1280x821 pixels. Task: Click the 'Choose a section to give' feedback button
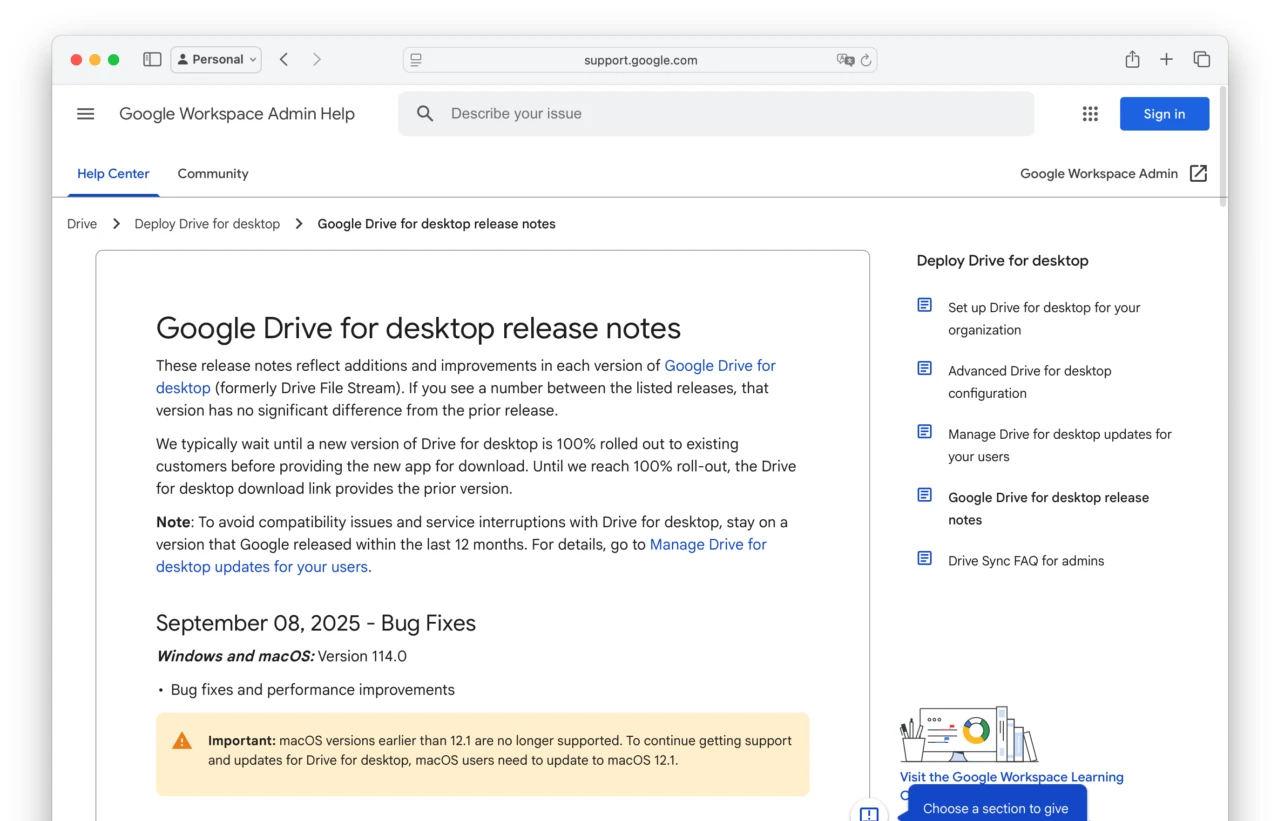pyautogui.click(x=994, y=808)
